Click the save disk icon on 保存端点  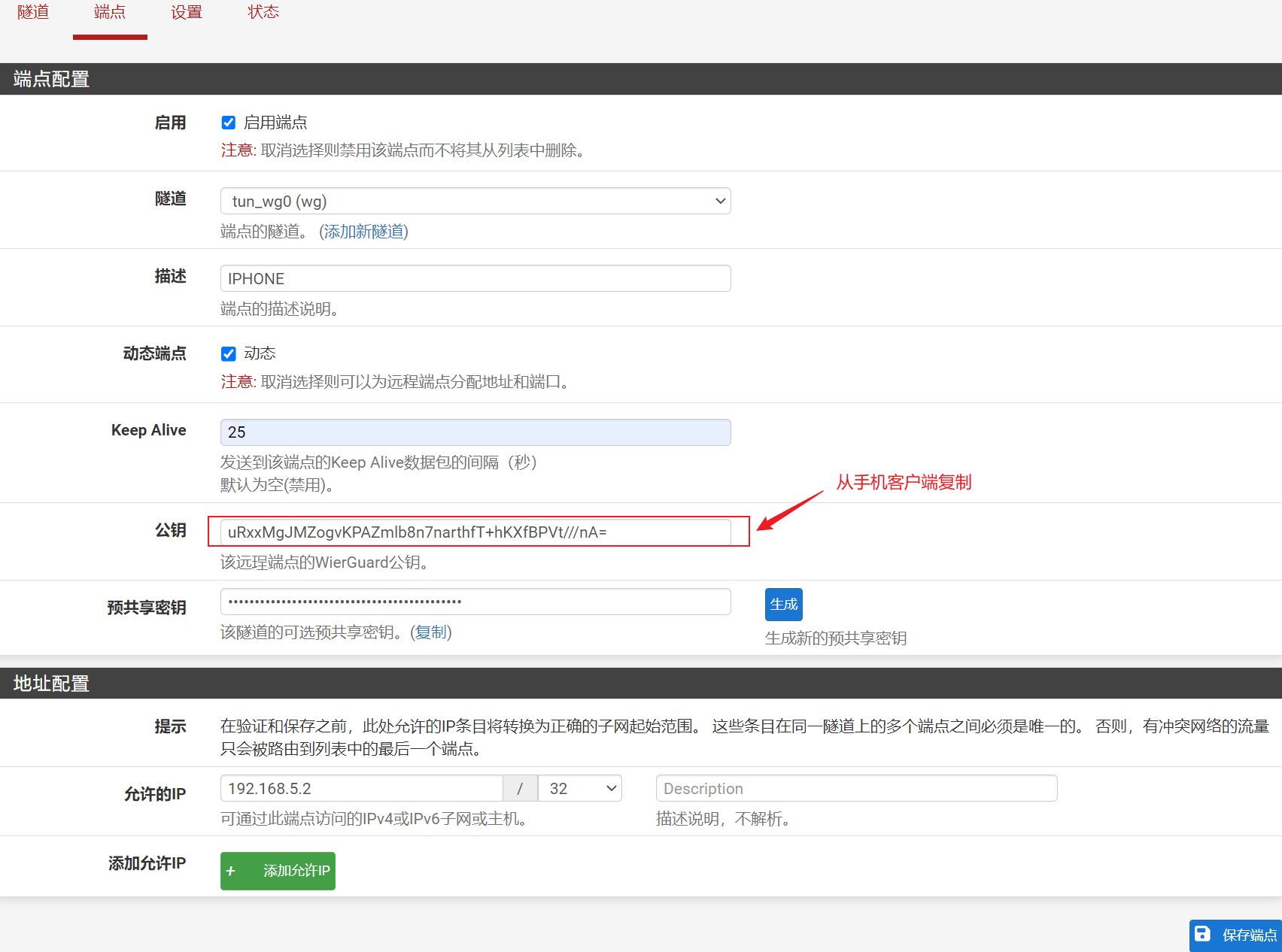click(x=1202, y=934)
